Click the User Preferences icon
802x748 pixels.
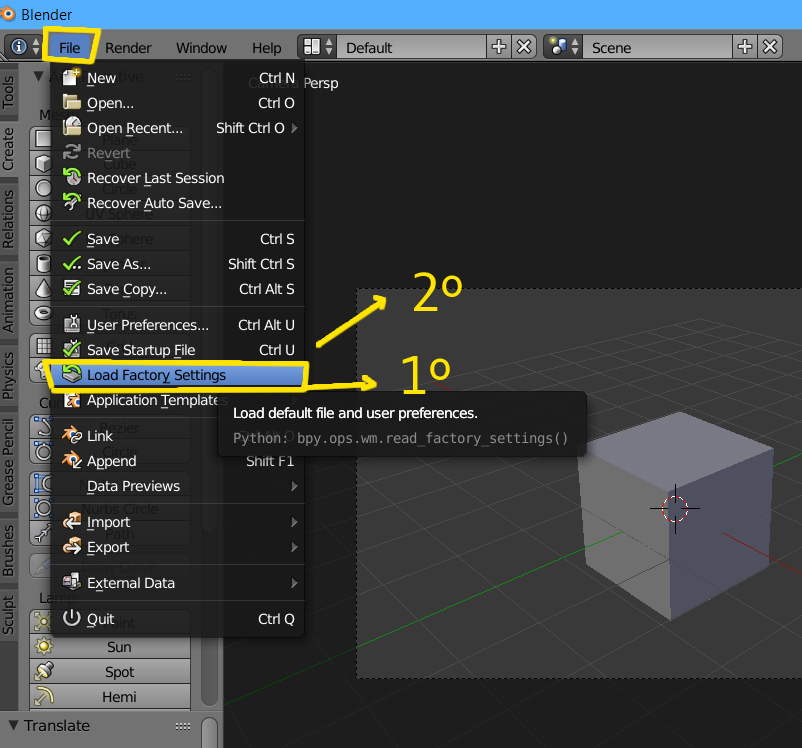(x=72, y=324)
